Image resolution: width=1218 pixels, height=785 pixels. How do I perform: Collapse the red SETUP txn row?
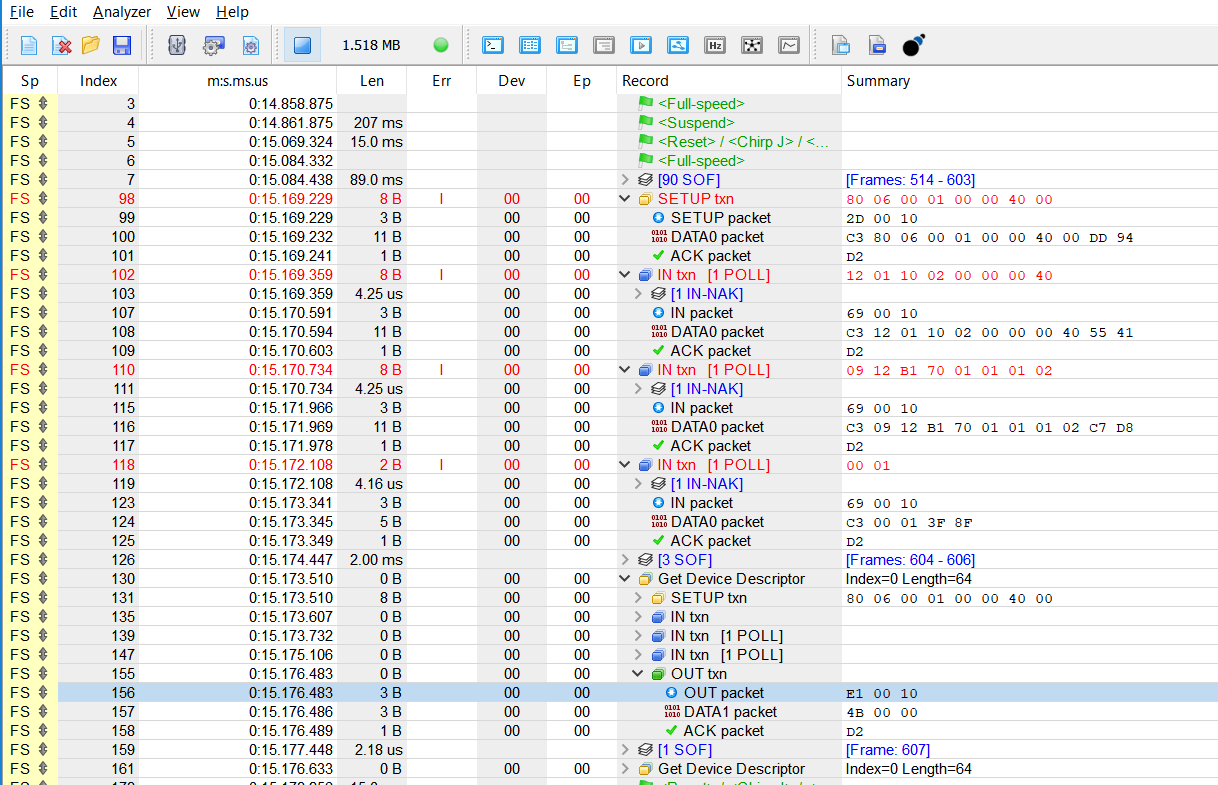point(626,199)
